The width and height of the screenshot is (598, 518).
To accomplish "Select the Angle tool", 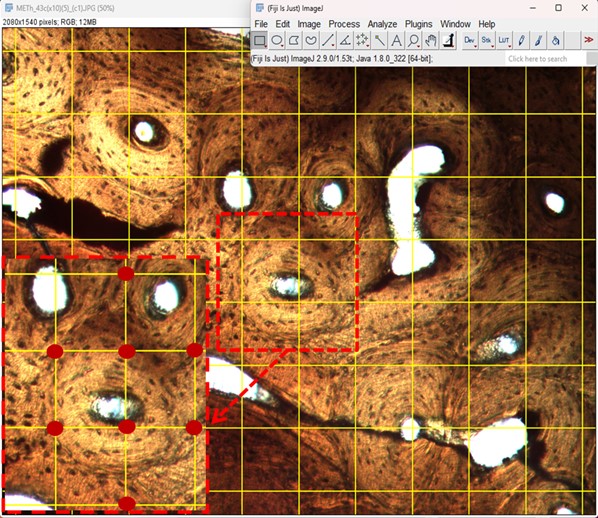I will pyautogui.click(x=345, y=40).
